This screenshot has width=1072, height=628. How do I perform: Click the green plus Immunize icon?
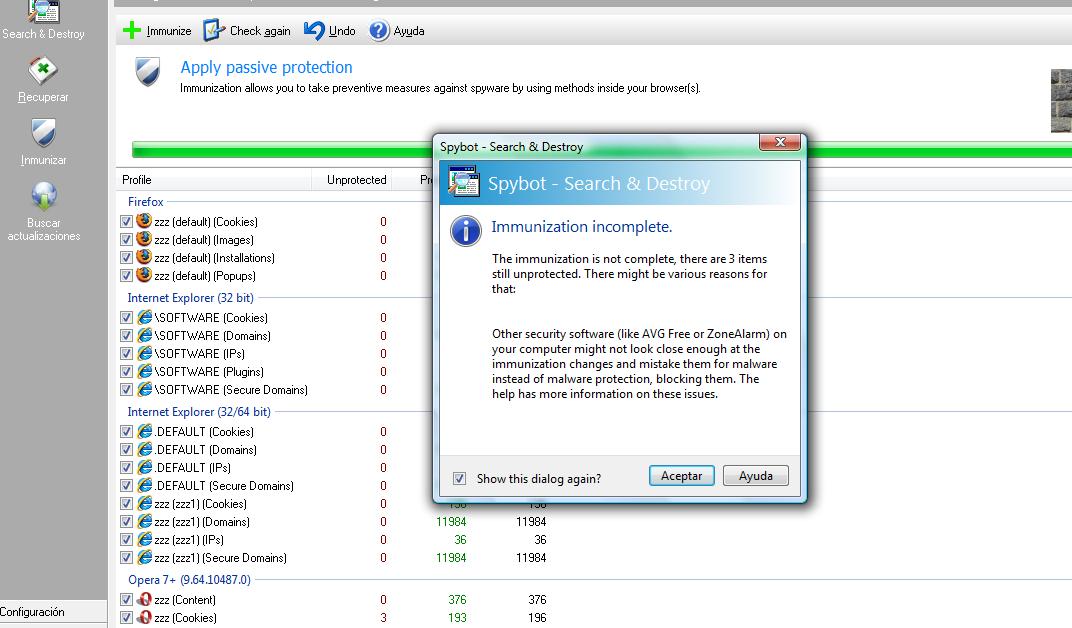tap(131, 31)
